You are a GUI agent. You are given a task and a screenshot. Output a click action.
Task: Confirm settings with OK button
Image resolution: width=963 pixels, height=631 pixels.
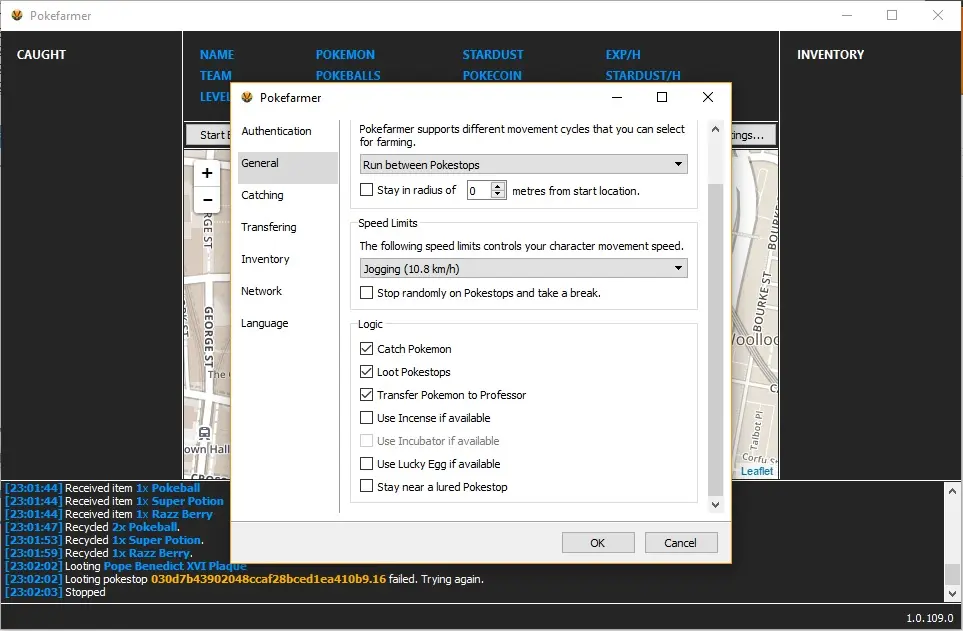tap(597, 543)
